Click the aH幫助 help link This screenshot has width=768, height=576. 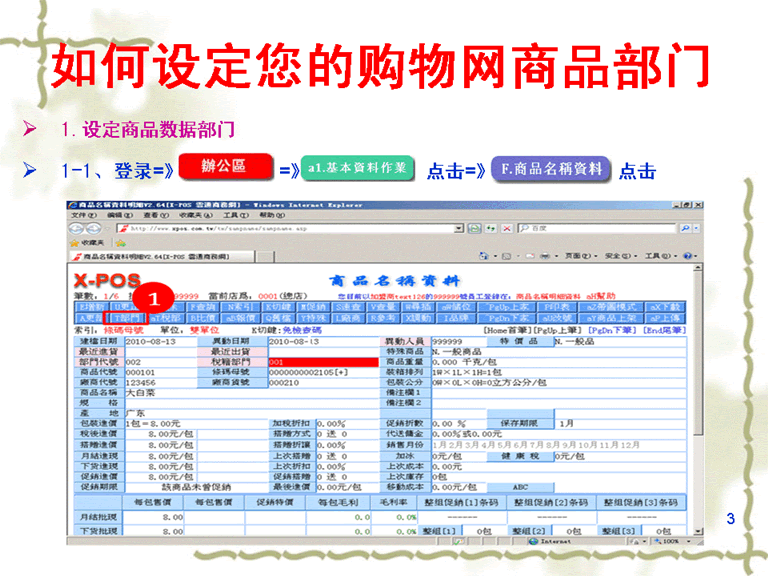(600, 296)
